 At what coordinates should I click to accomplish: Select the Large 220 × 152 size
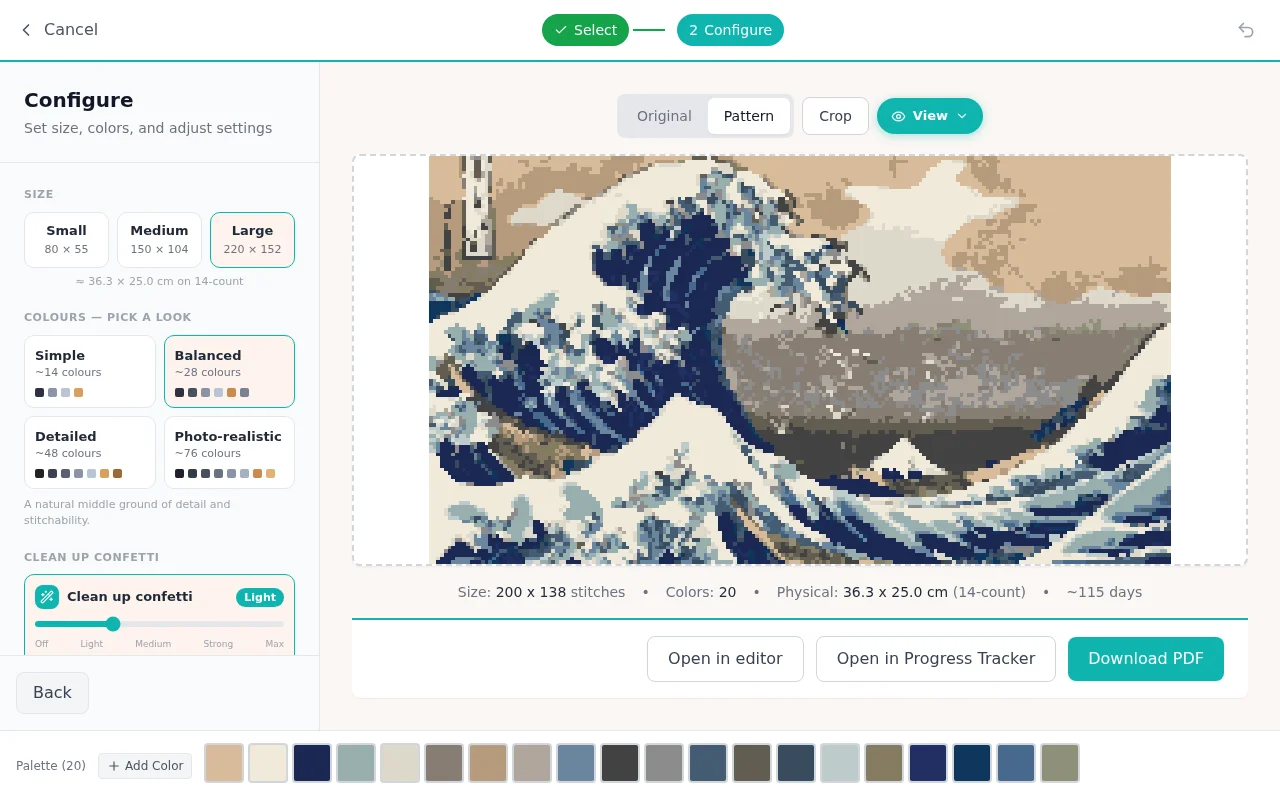252,240
